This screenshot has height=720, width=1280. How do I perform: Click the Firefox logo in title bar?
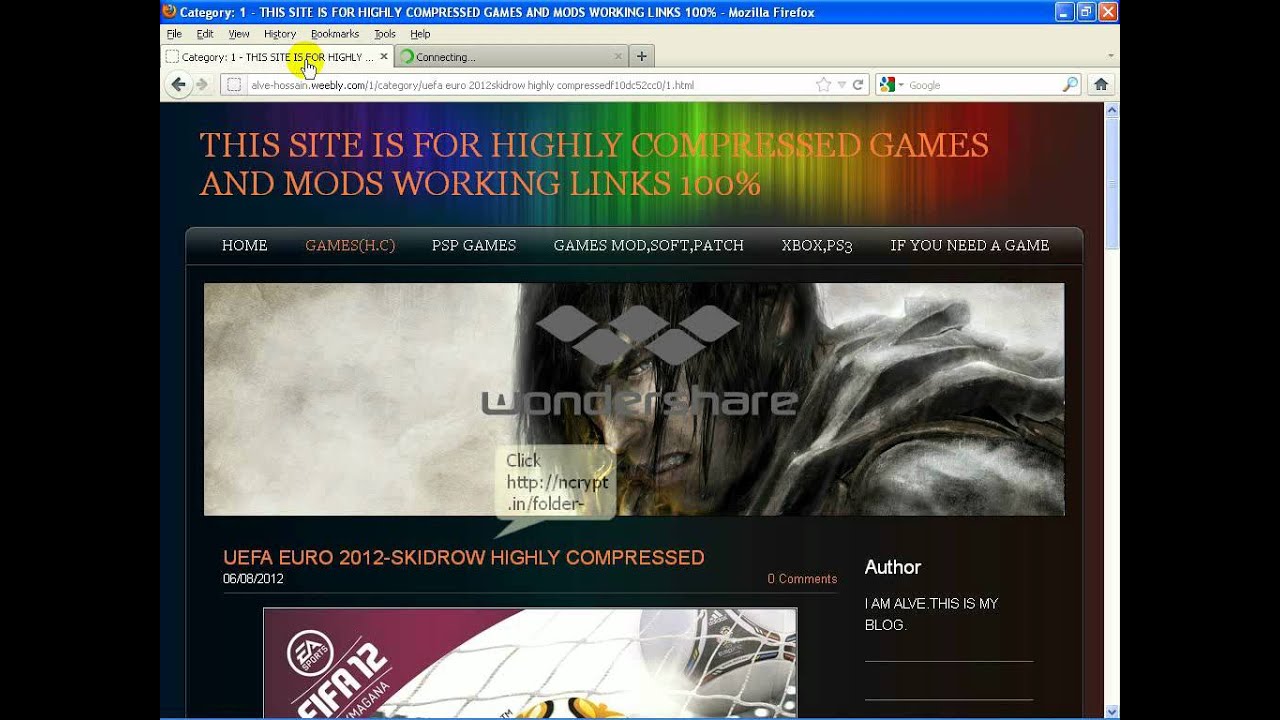click(169, 12)
